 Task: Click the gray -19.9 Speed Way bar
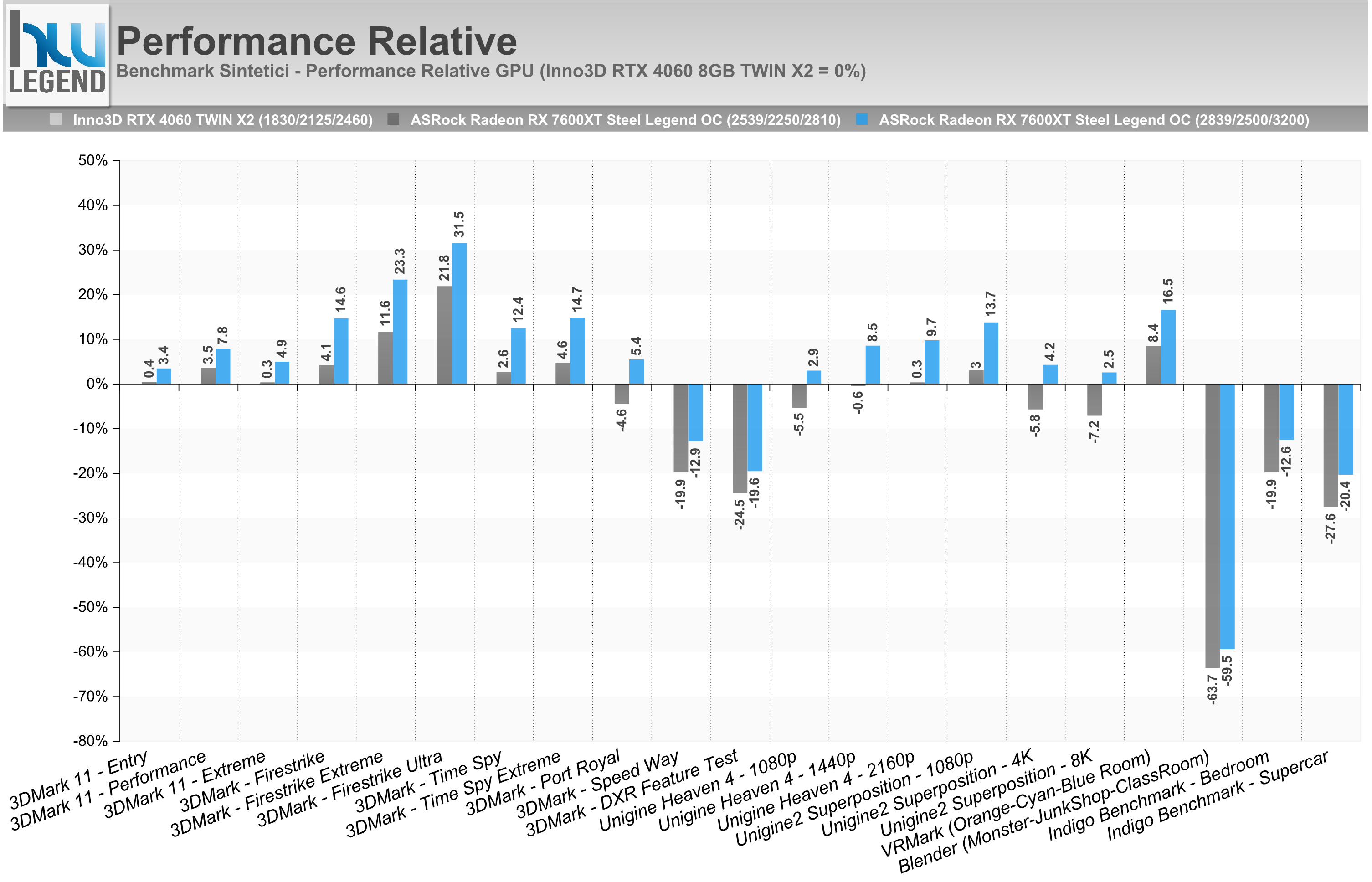point(681,428)
